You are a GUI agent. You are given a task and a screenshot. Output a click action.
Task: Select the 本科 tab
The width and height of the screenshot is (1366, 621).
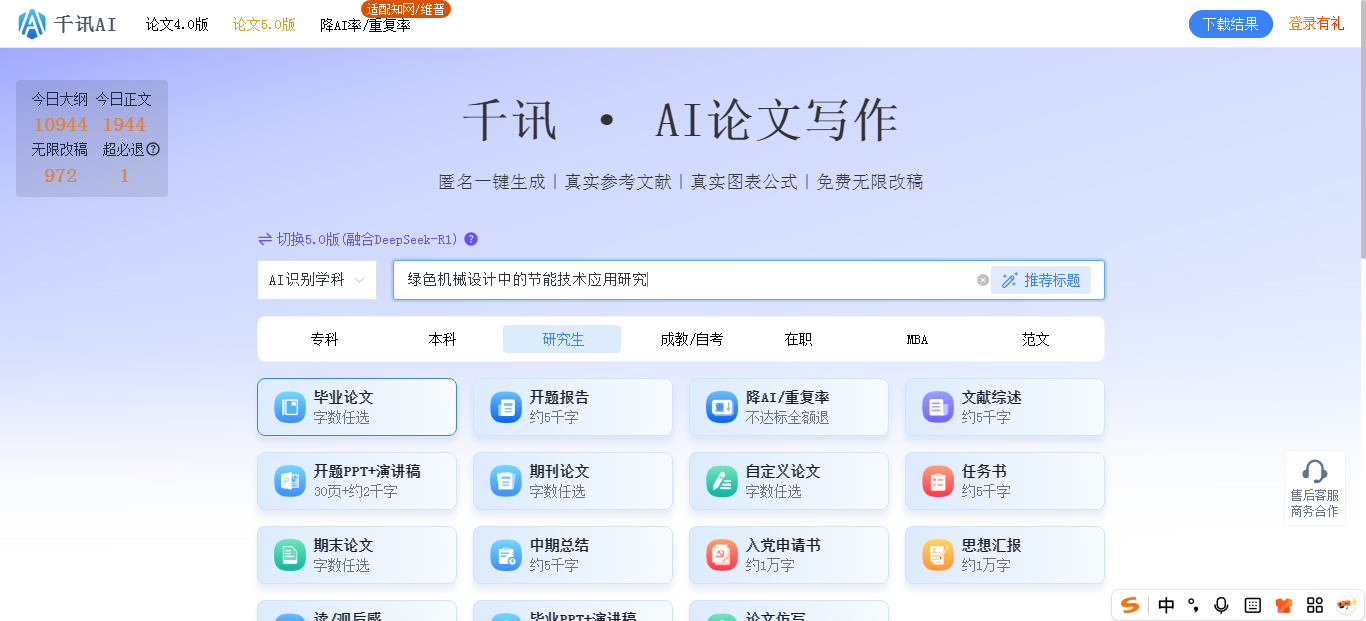coord(443,339)
